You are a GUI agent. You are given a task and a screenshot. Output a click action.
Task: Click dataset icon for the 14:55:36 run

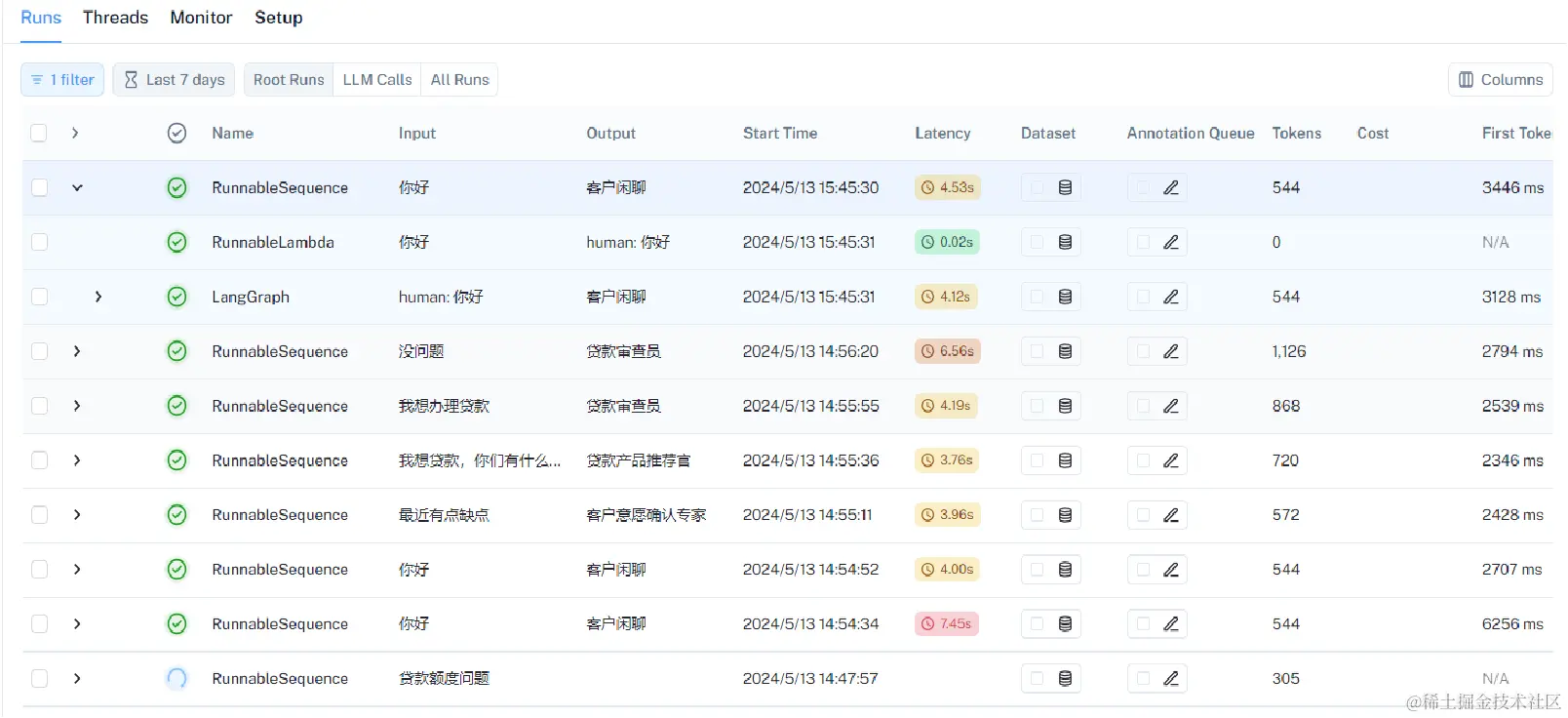(1065, 460)
